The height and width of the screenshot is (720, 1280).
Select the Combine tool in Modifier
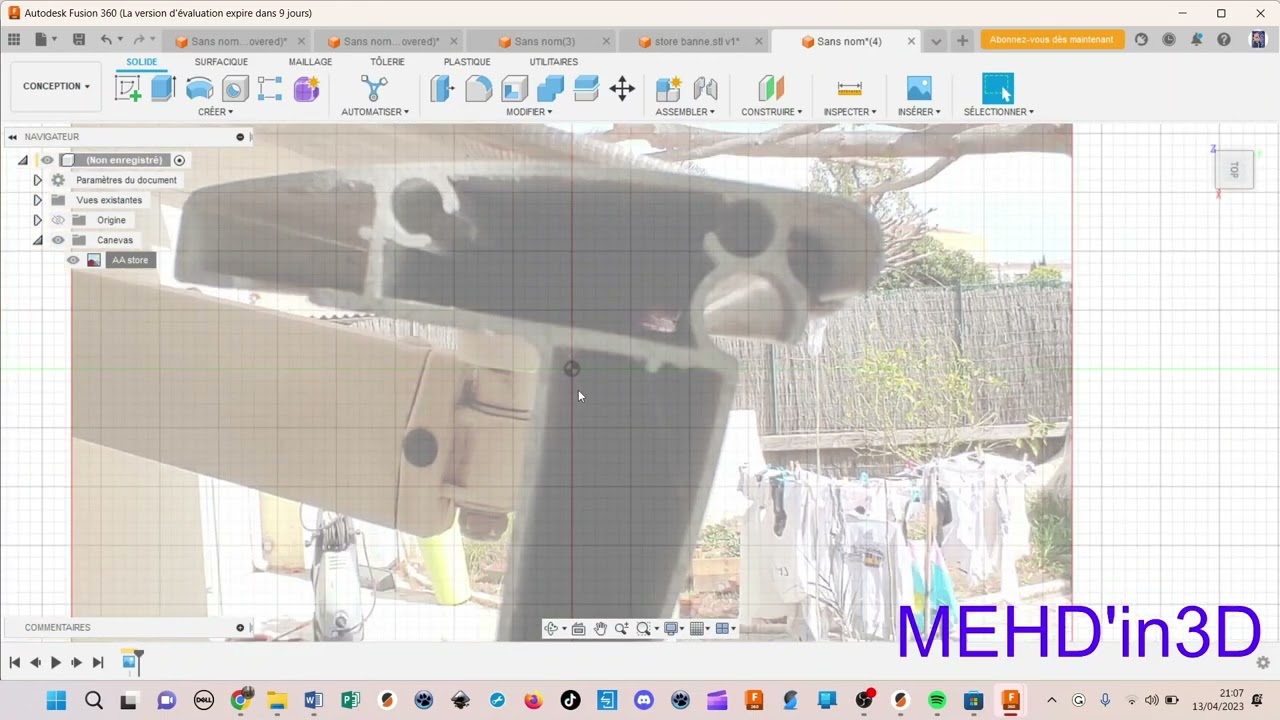pyautogui.click(x=550, y=88)
